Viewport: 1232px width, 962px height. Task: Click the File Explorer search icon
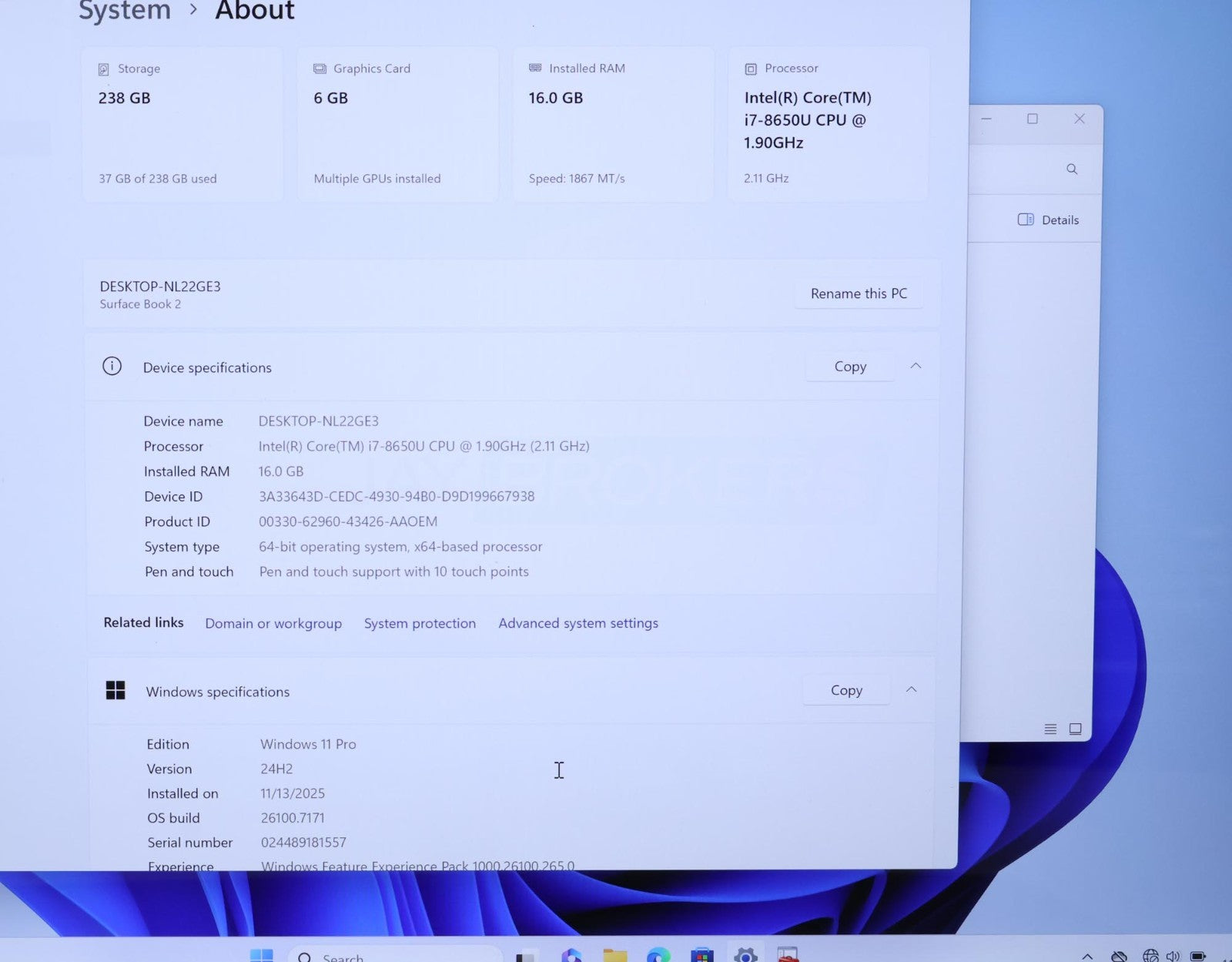tap(1072, 169)
